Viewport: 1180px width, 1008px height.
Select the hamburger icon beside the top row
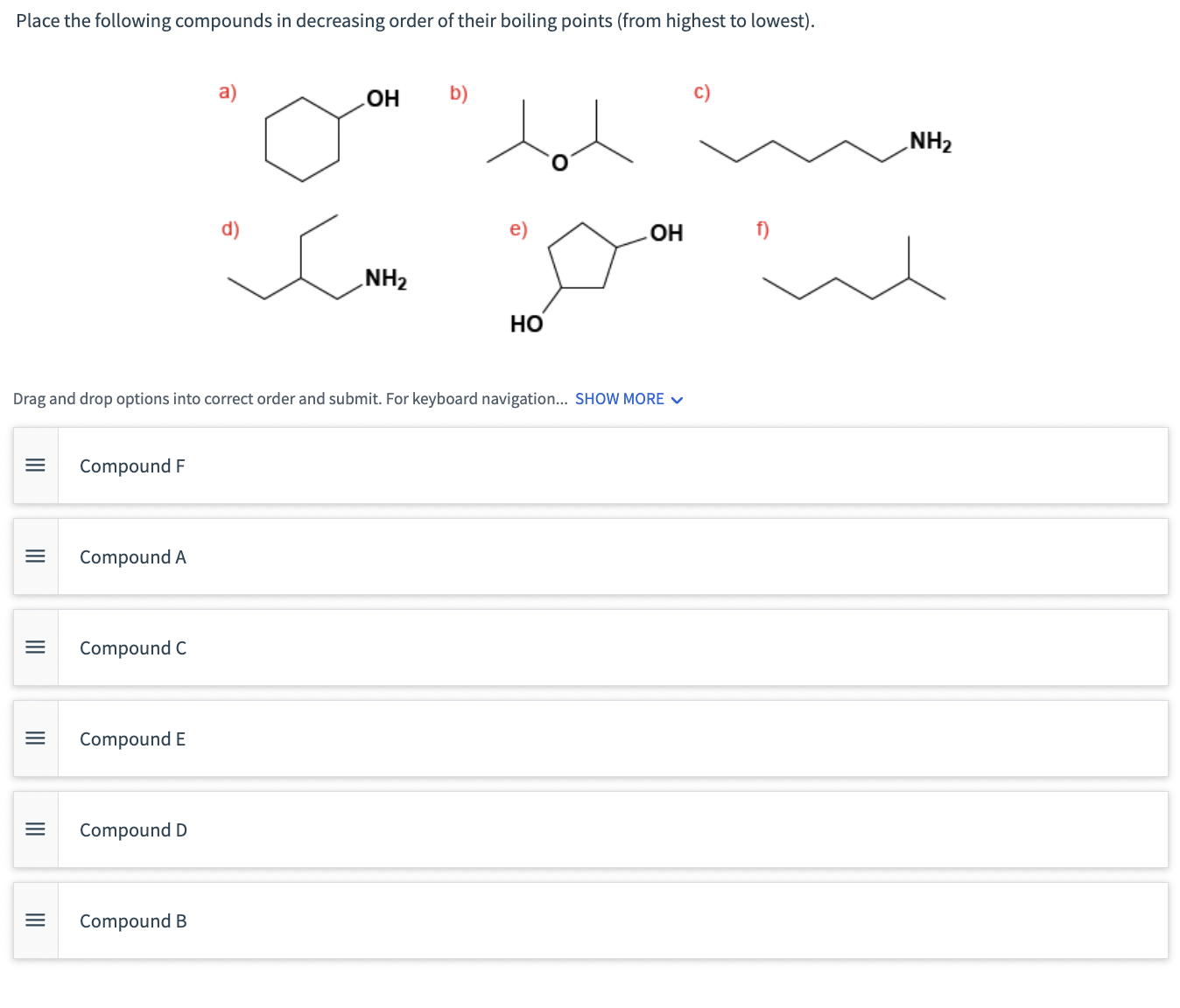click(x=35, y=465)
